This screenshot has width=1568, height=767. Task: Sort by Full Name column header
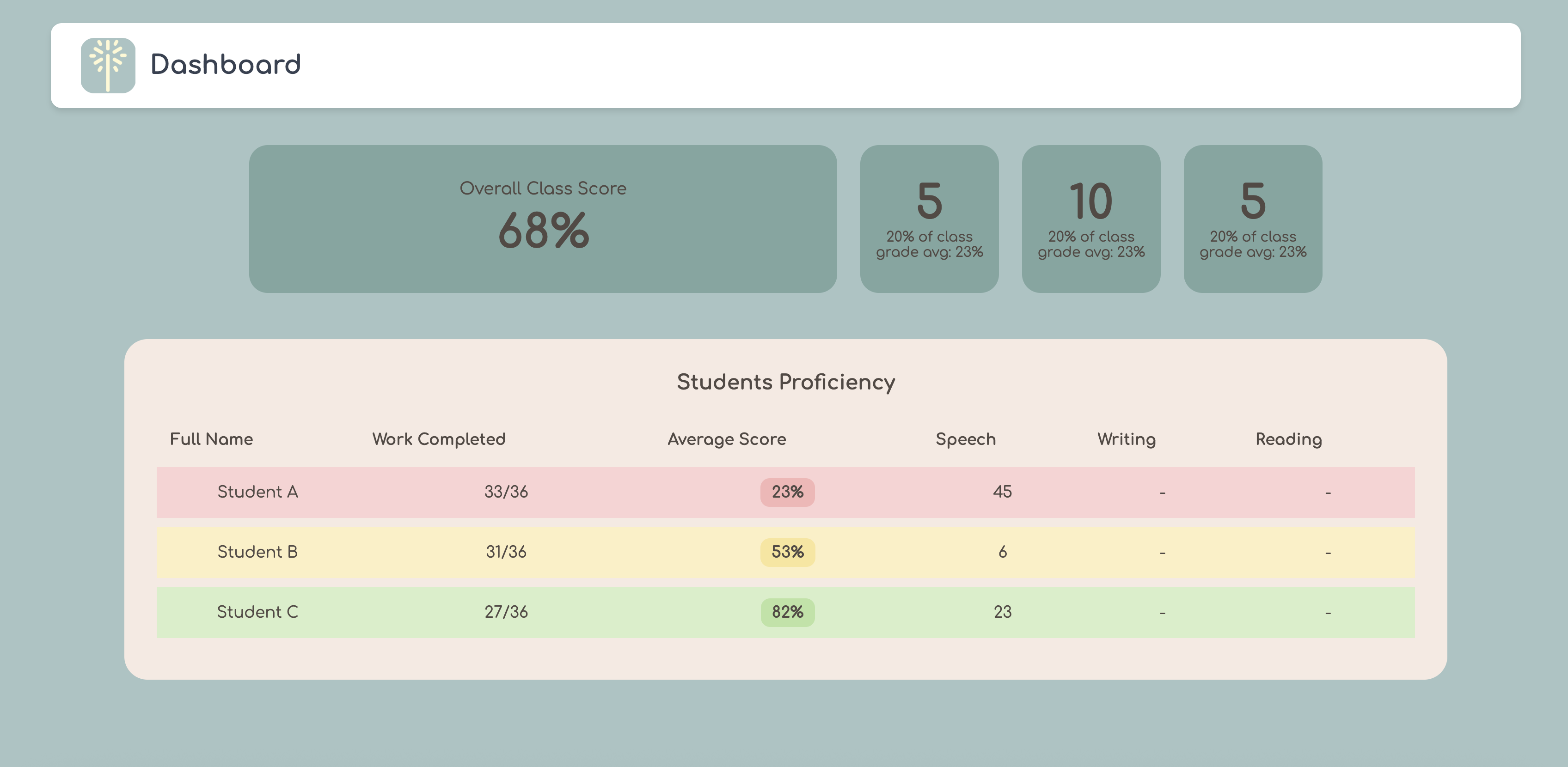(211, 439)
